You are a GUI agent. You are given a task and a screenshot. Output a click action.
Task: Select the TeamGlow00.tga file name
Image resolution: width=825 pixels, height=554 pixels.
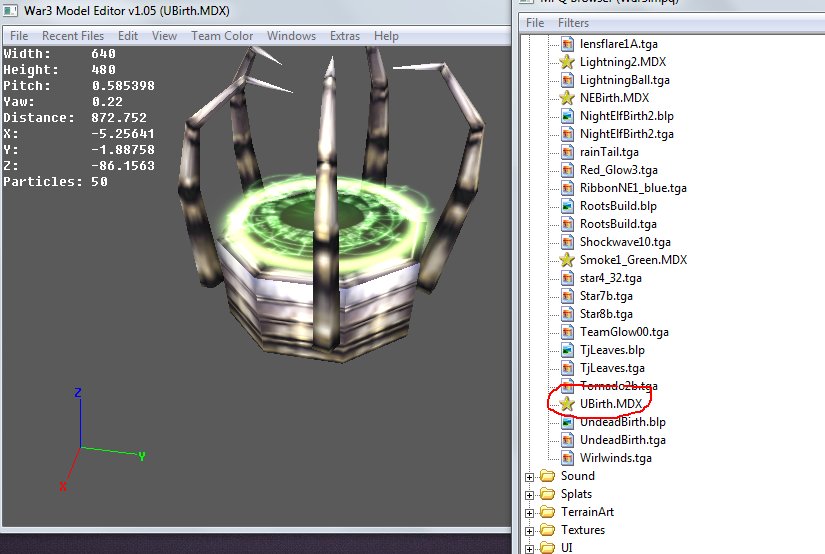(624, 332)
